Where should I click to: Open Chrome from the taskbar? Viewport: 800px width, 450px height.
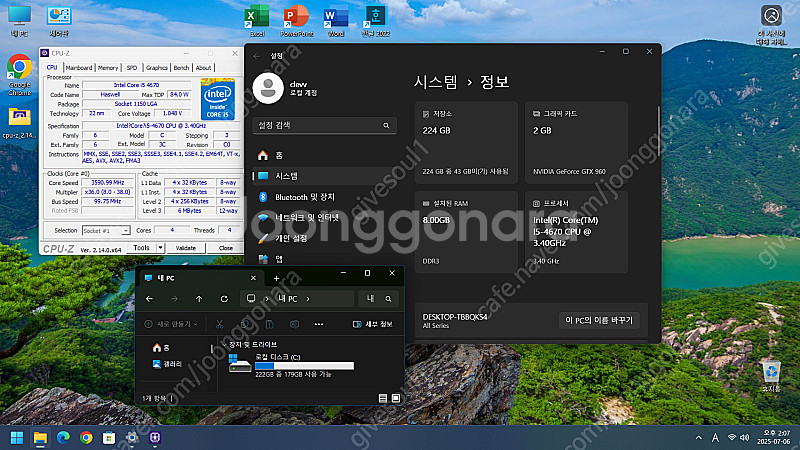86,438
